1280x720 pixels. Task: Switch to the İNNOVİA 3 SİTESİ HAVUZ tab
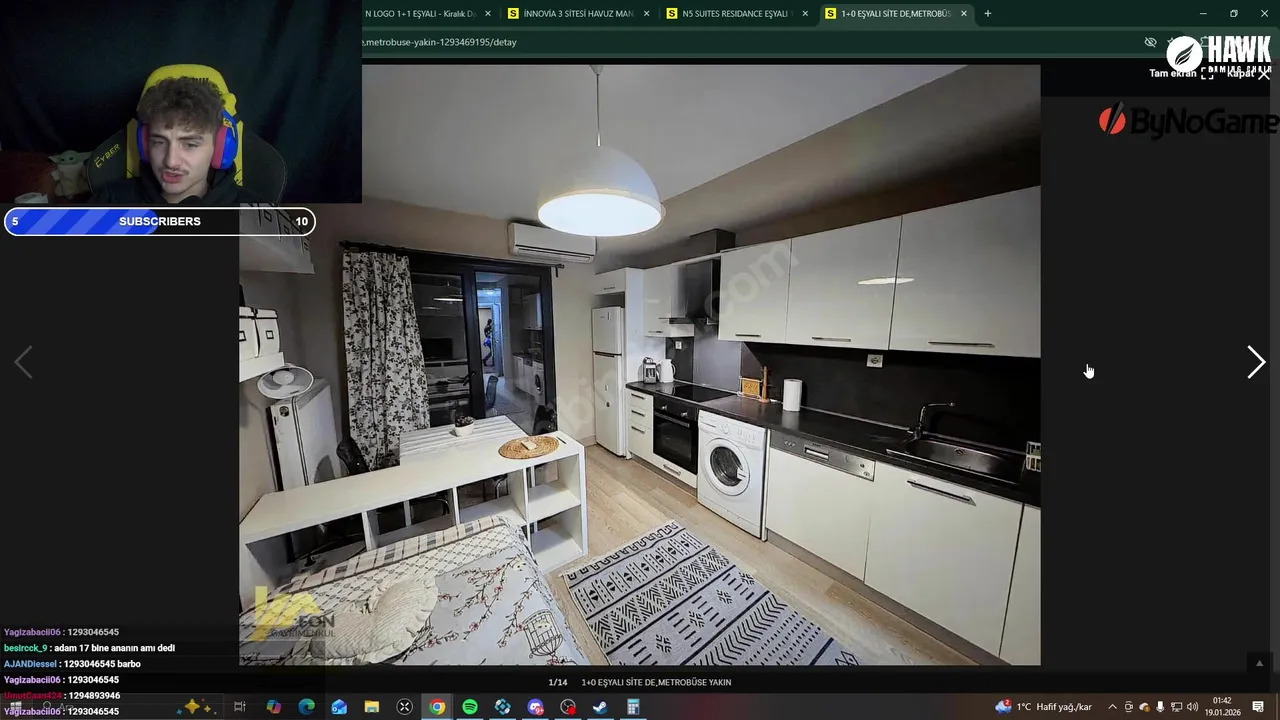click(579, 14)
